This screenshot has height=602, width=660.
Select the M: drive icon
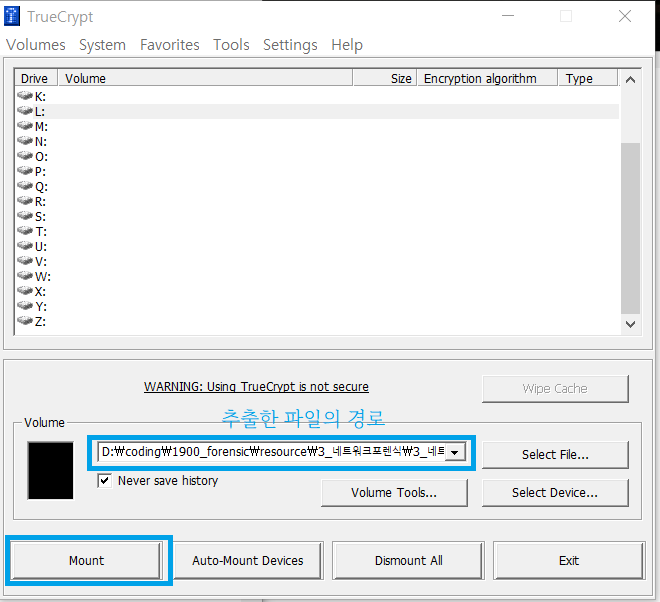(25, 125)
